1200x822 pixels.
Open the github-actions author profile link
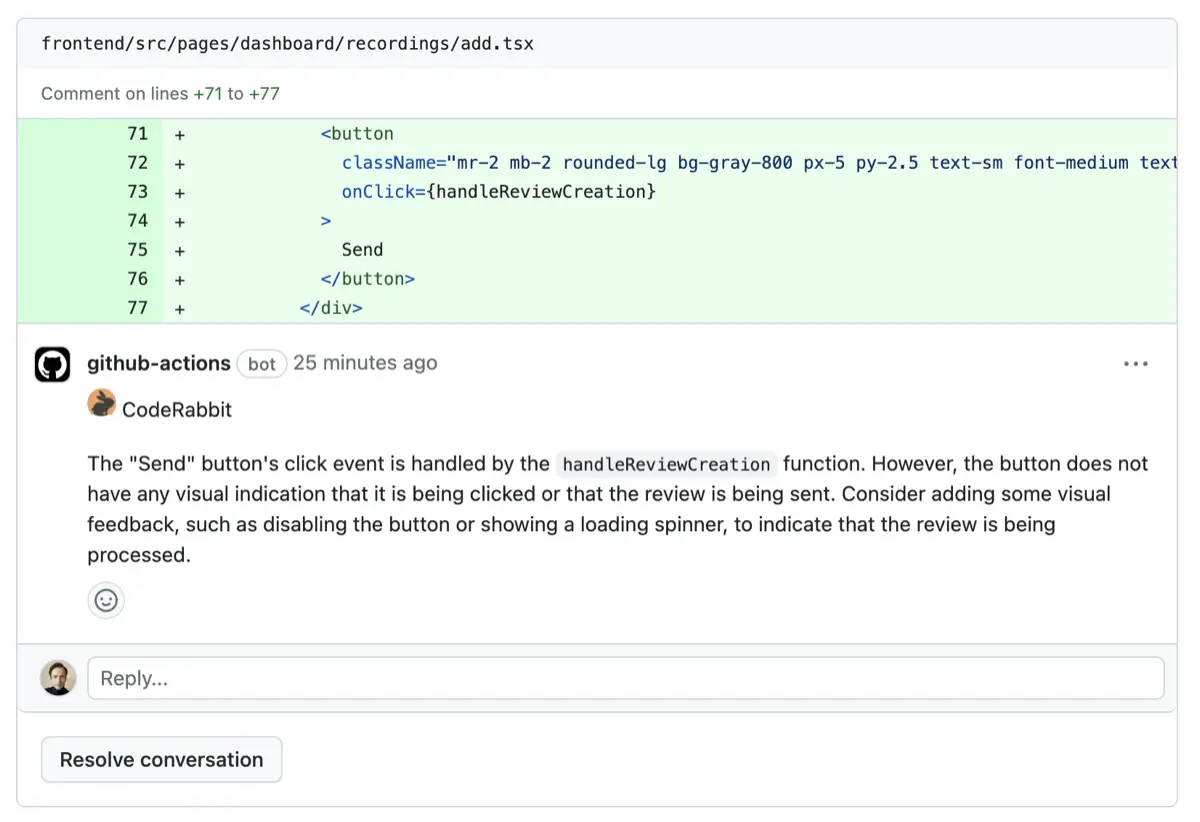(159, 363)
